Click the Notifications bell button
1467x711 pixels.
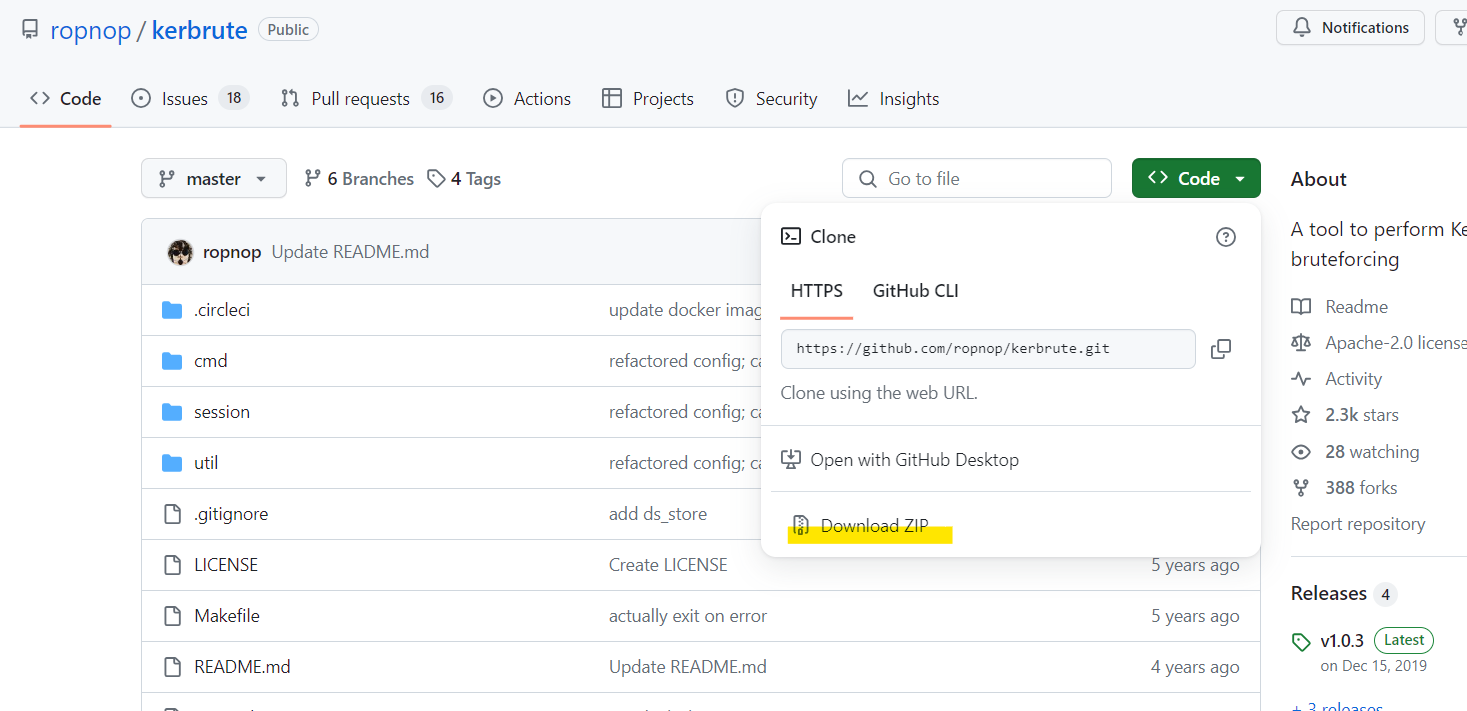point(1350,28)
